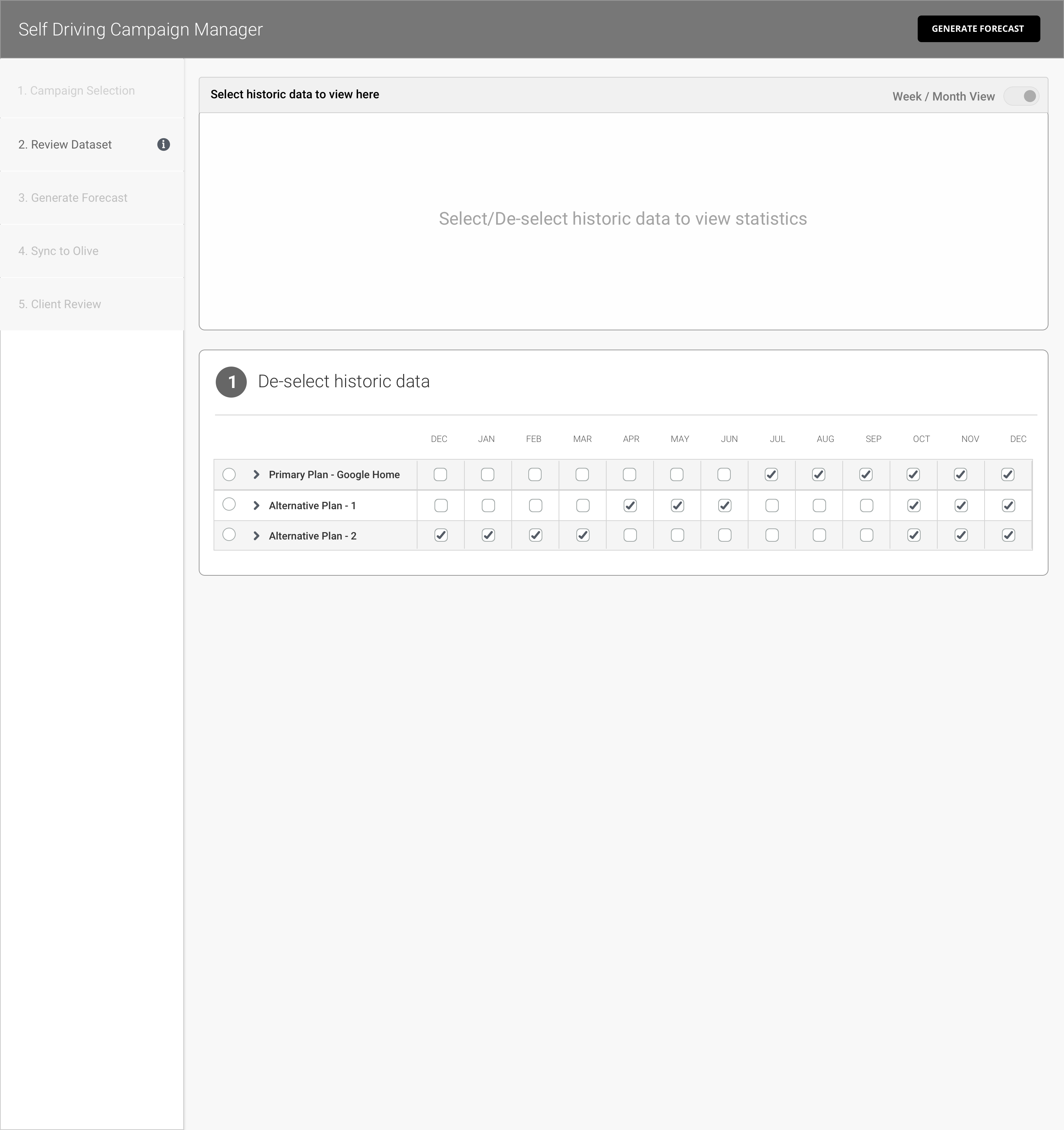Open the Review Dataset step

pyautogui.click(x=92, y=144)
